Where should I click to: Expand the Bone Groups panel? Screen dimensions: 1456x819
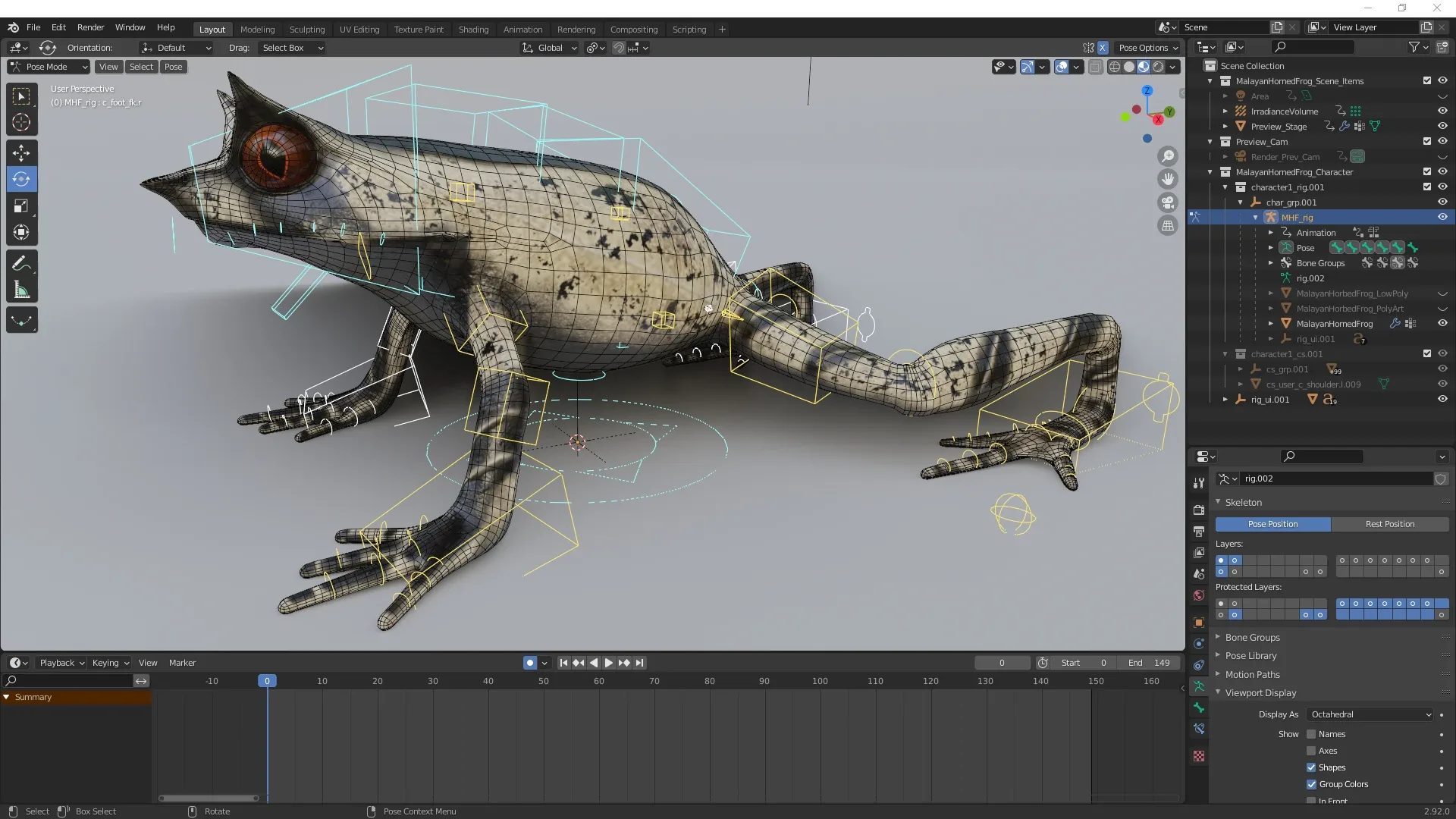[1252, 638]
